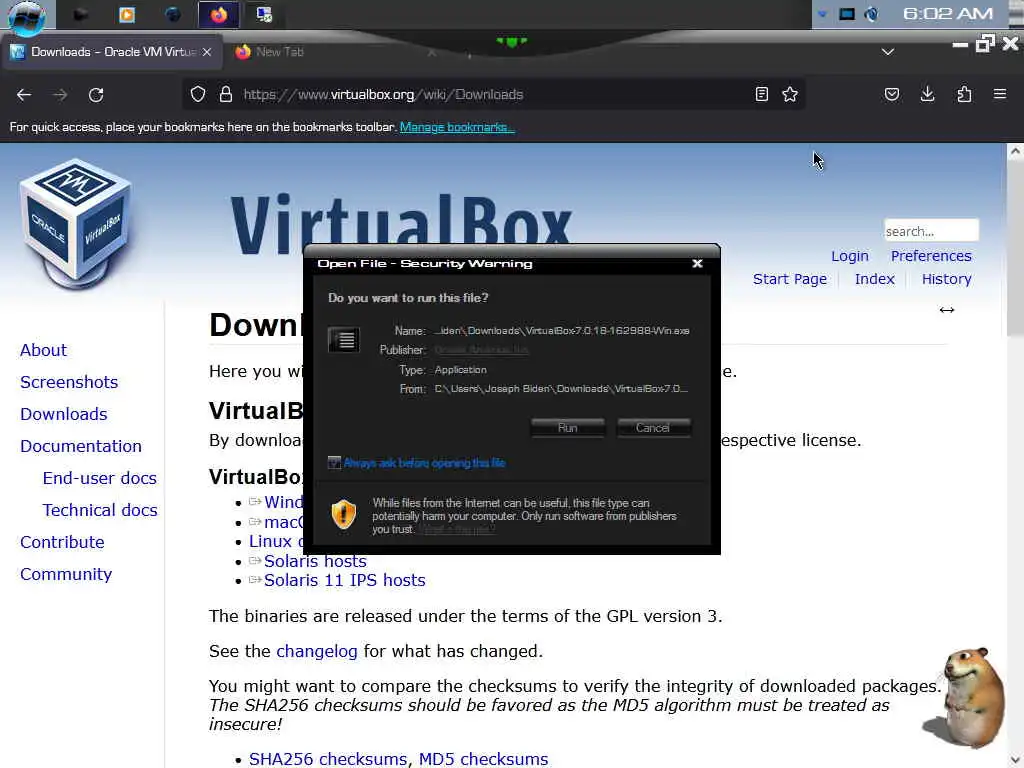Toggle reader view in the address bar
Screen dimensions: 1024x768
point(761,95)
